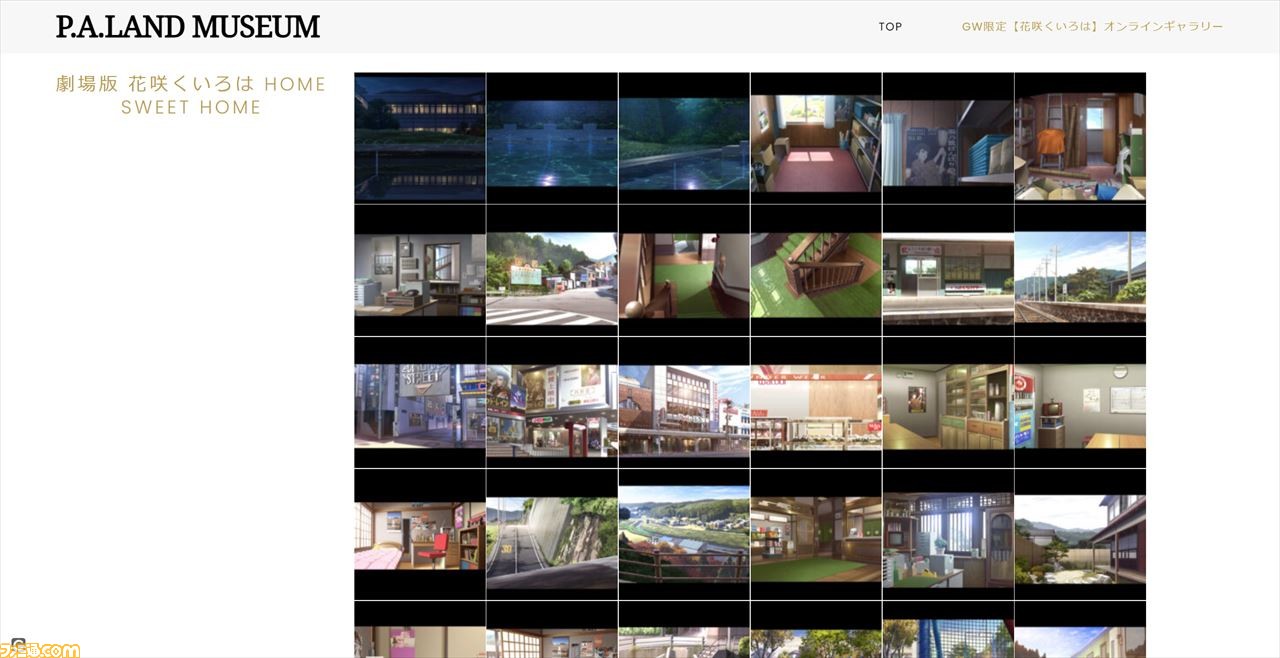Select the 劇場版 花咲くいろは HOME SWEET HOME heading
The height and width of the screenshot is (658, 1280).
click(191, 95)
